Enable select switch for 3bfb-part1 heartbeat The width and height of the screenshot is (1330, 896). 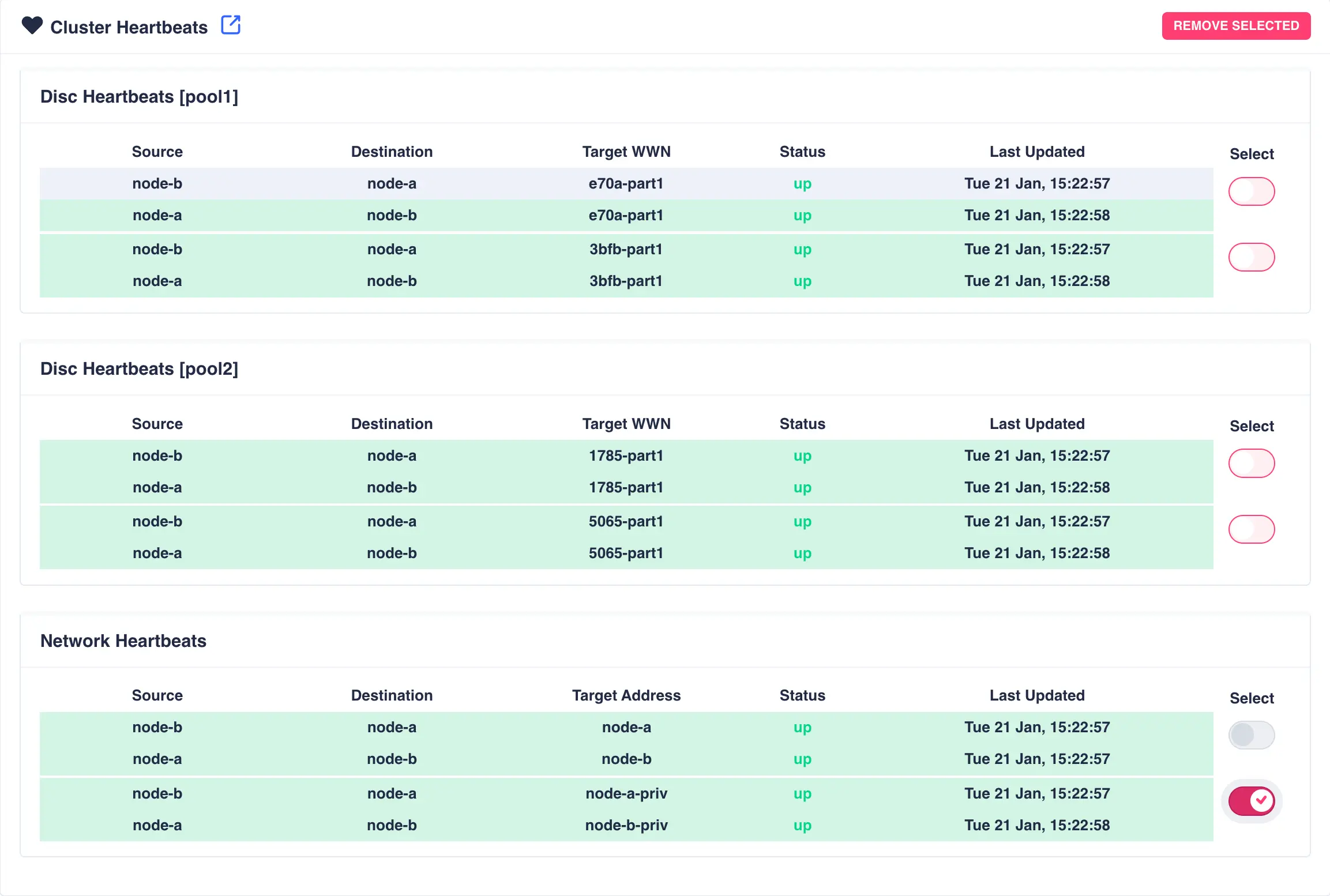1251,257
